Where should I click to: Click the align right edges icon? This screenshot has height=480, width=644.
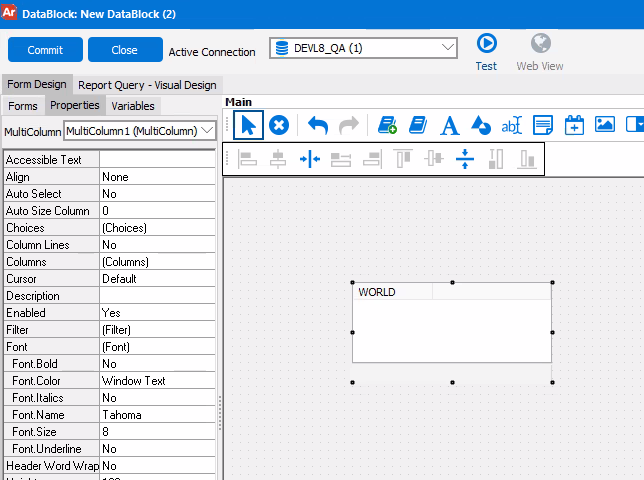pyautogui.click(x=372, y=159)
